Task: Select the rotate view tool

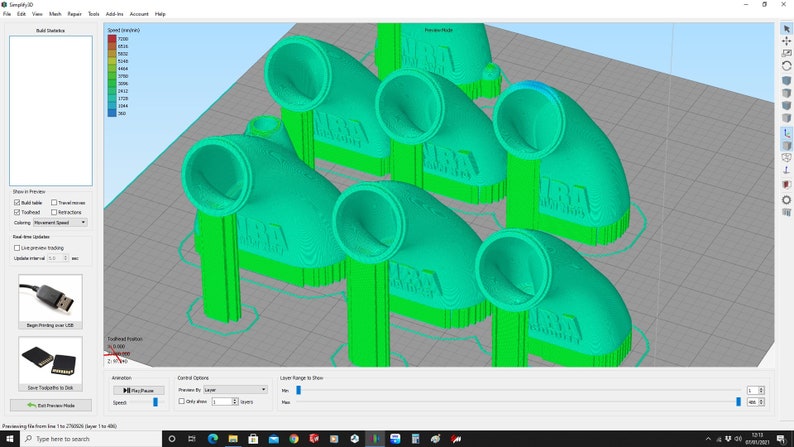Action: coord(786,66)
